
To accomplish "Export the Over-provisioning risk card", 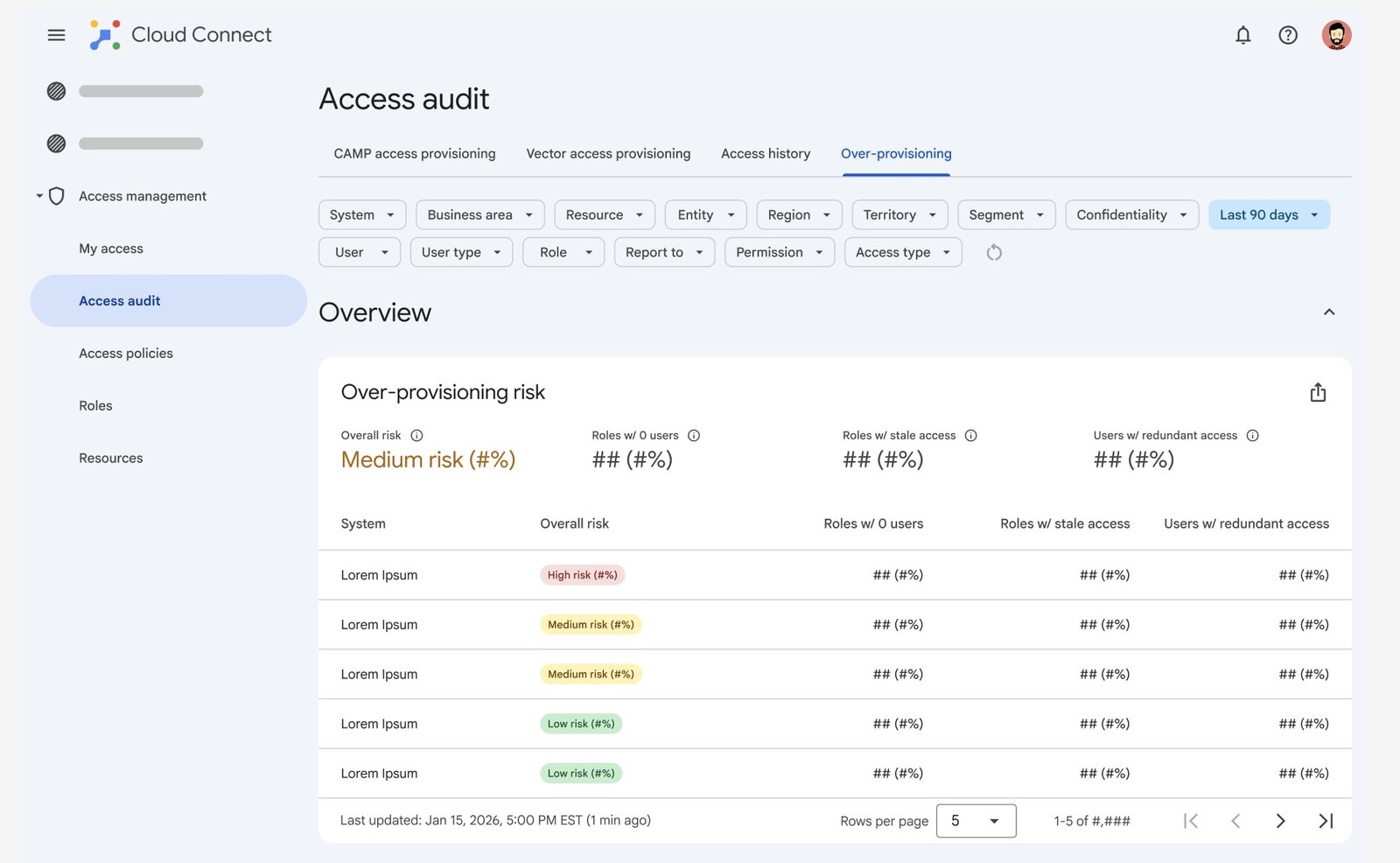I will (x=1318, y=392).
